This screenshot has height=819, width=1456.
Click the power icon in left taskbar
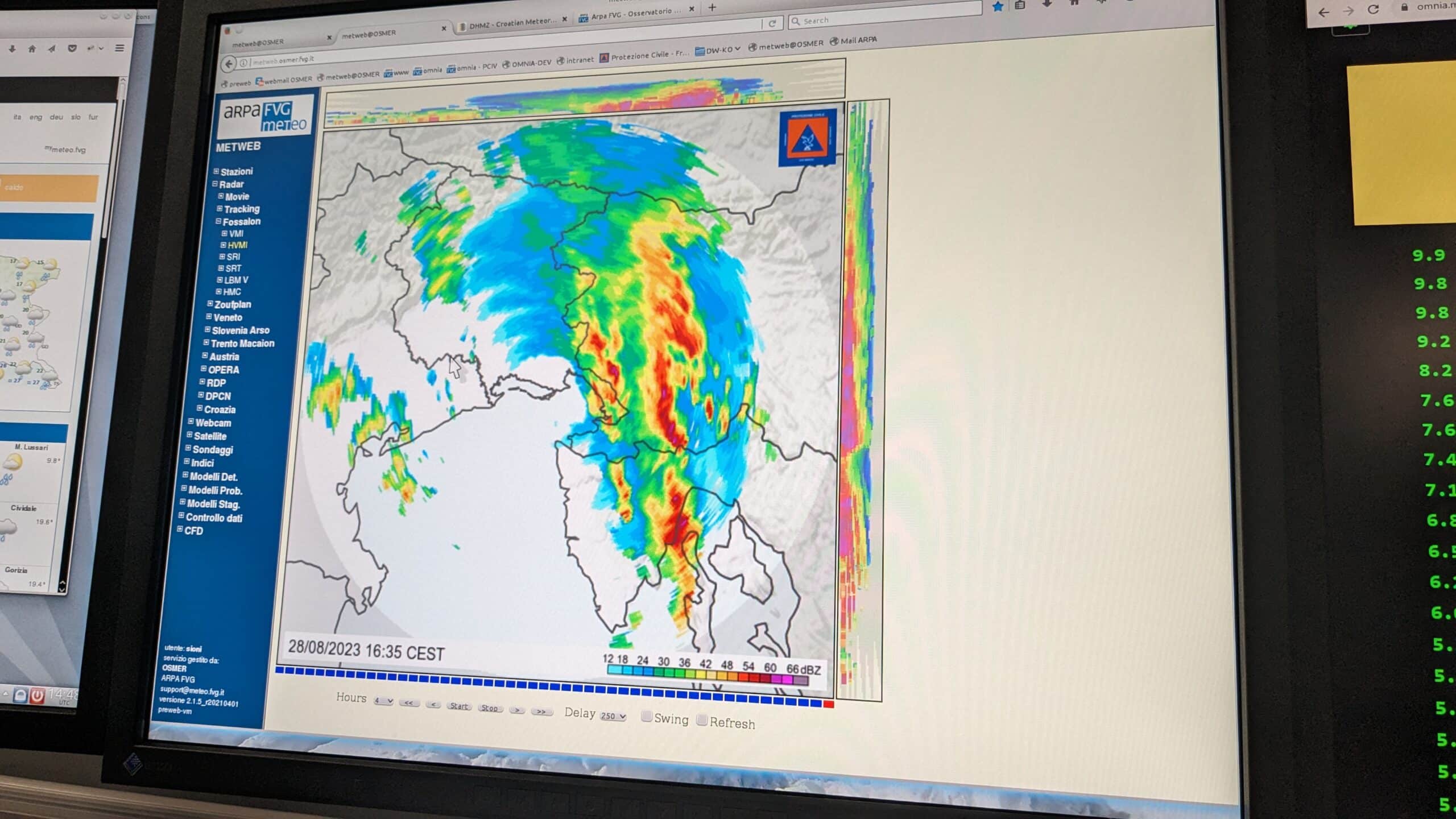(x=37, y=696)
